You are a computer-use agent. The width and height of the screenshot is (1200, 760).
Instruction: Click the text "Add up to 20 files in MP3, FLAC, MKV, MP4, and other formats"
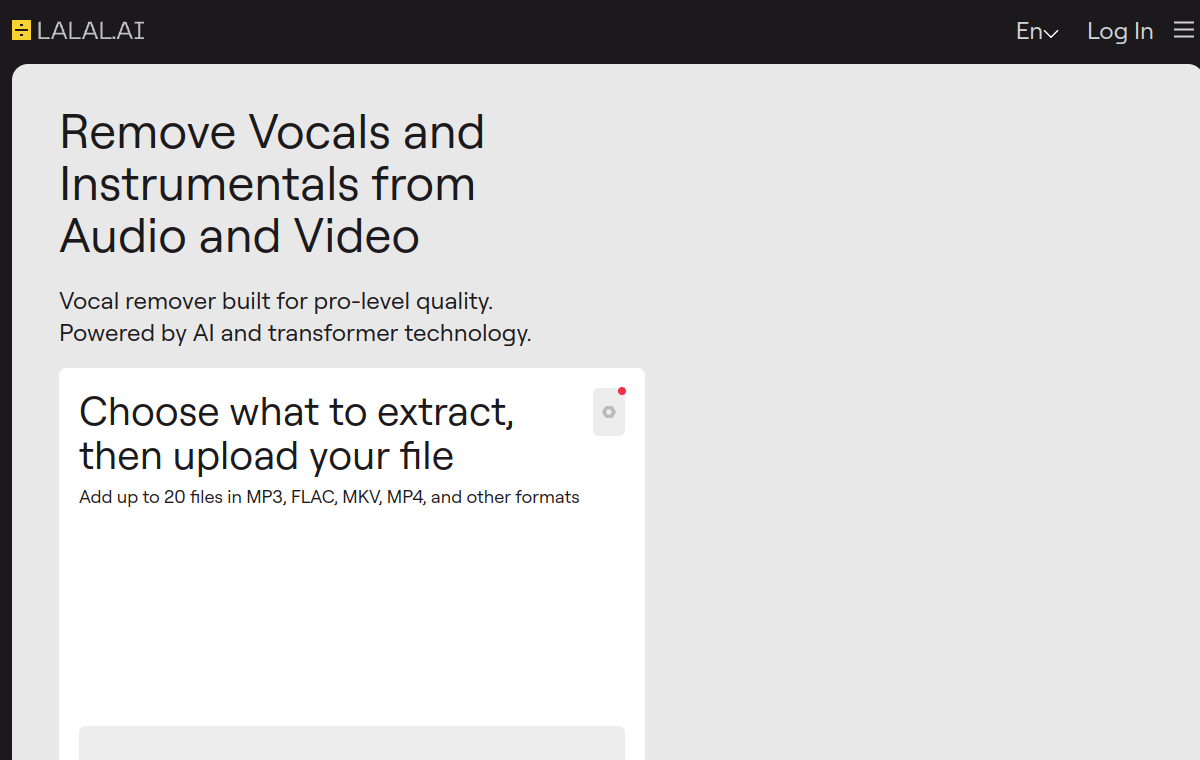pos(329,497)
